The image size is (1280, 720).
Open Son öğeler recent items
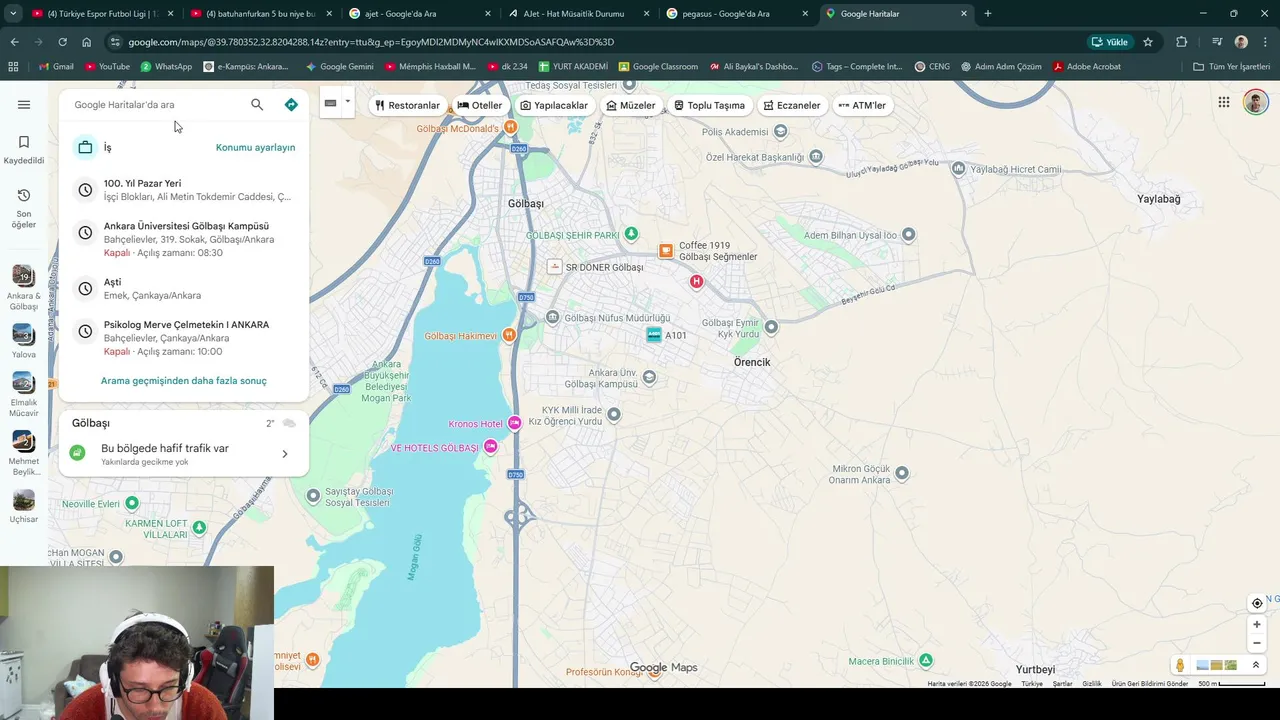coord(24,208)
